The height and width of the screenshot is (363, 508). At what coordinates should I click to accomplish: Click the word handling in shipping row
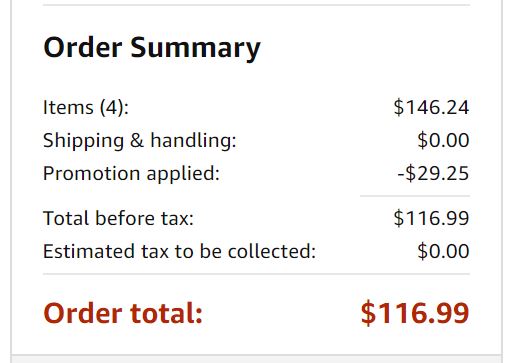pyautogui.click(x=193, y=140)
